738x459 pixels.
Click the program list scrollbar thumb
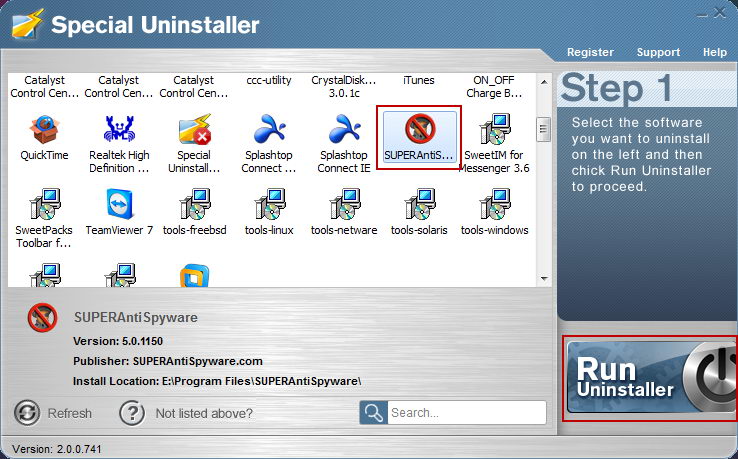click(x=544, y=129)
